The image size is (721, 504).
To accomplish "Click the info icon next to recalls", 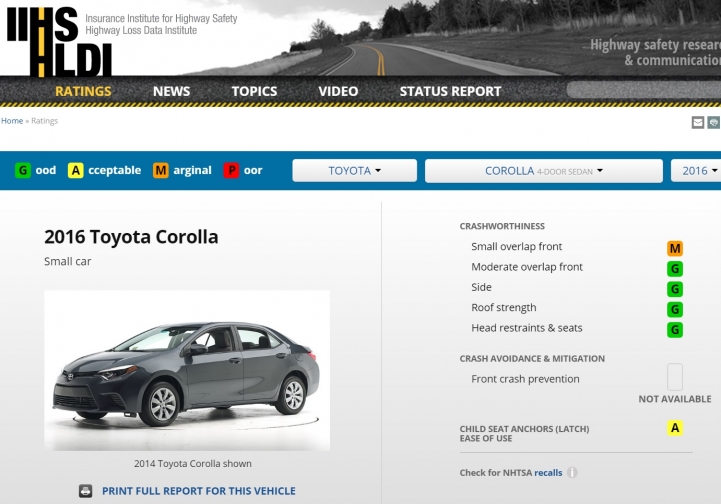I will pyautogui.click(x=572, y=473).
